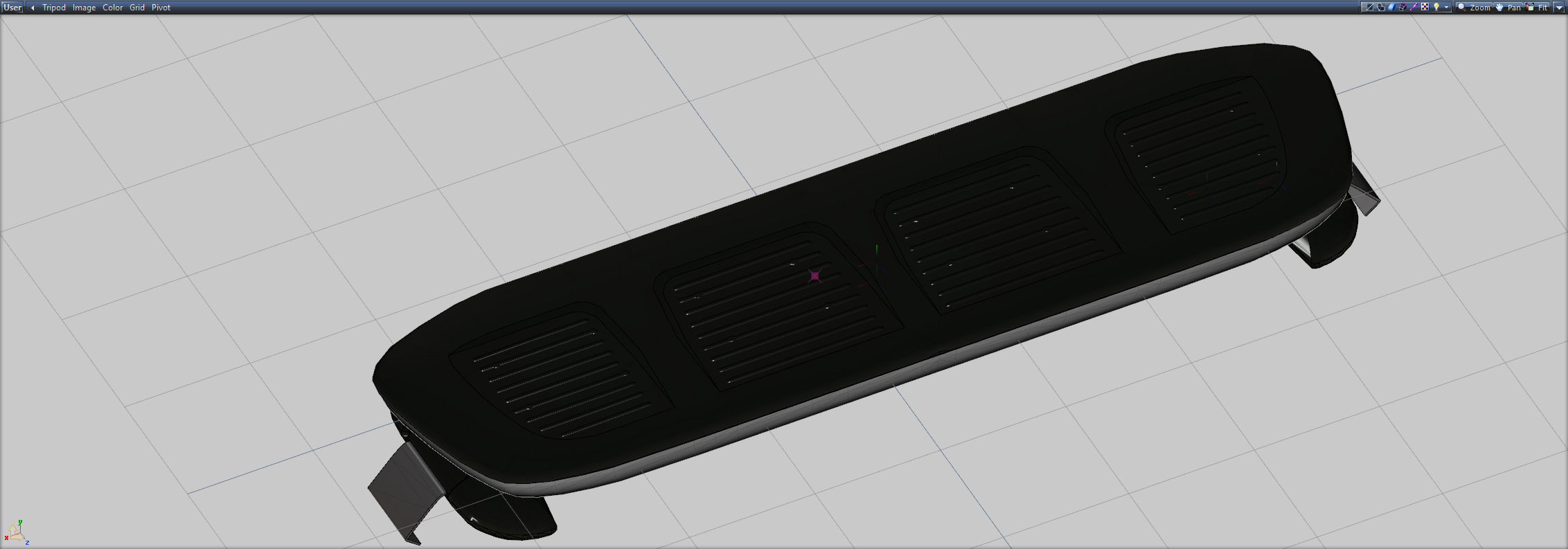The image size is (1568, 549).
Task: Open the viewport Color menu
Action: 112,8
